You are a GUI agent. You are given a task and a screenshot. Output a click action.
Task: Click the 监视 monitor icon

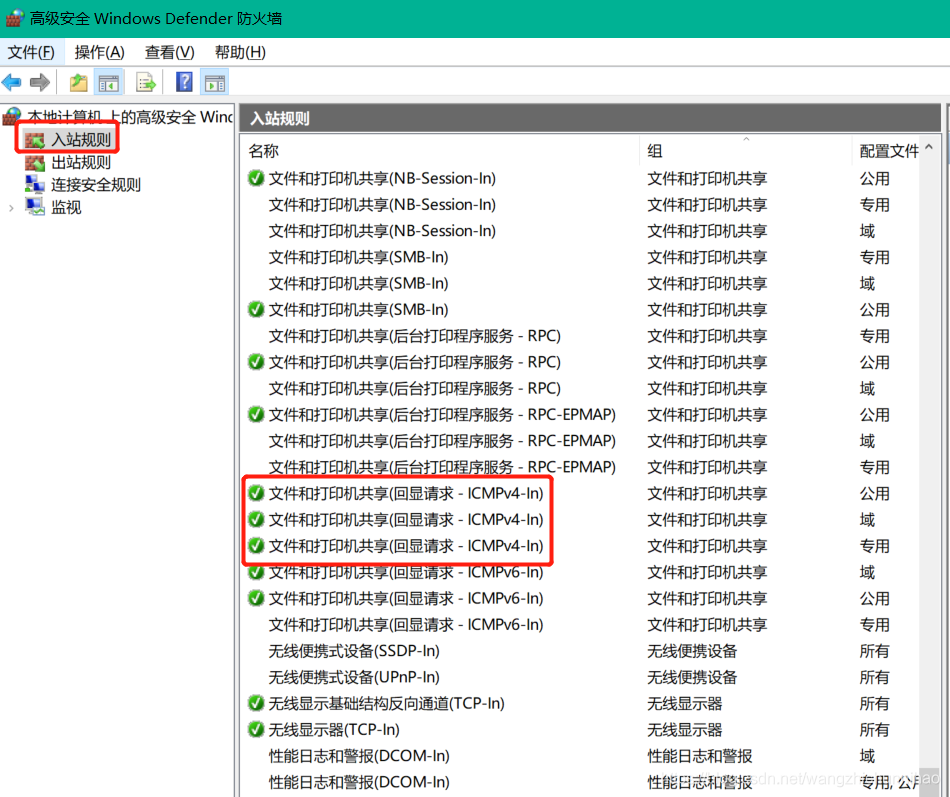click(x=35, y=207)
